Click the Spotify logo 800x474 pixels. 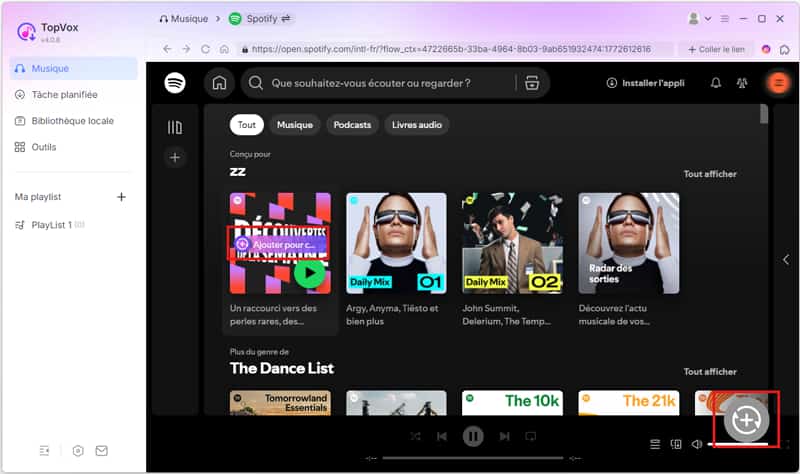click(175, 83)
